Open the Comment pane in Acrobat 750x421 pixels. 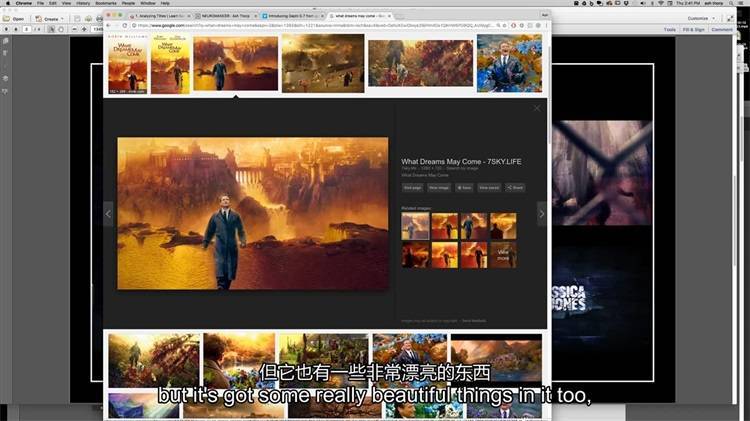[x=722, y=30]
